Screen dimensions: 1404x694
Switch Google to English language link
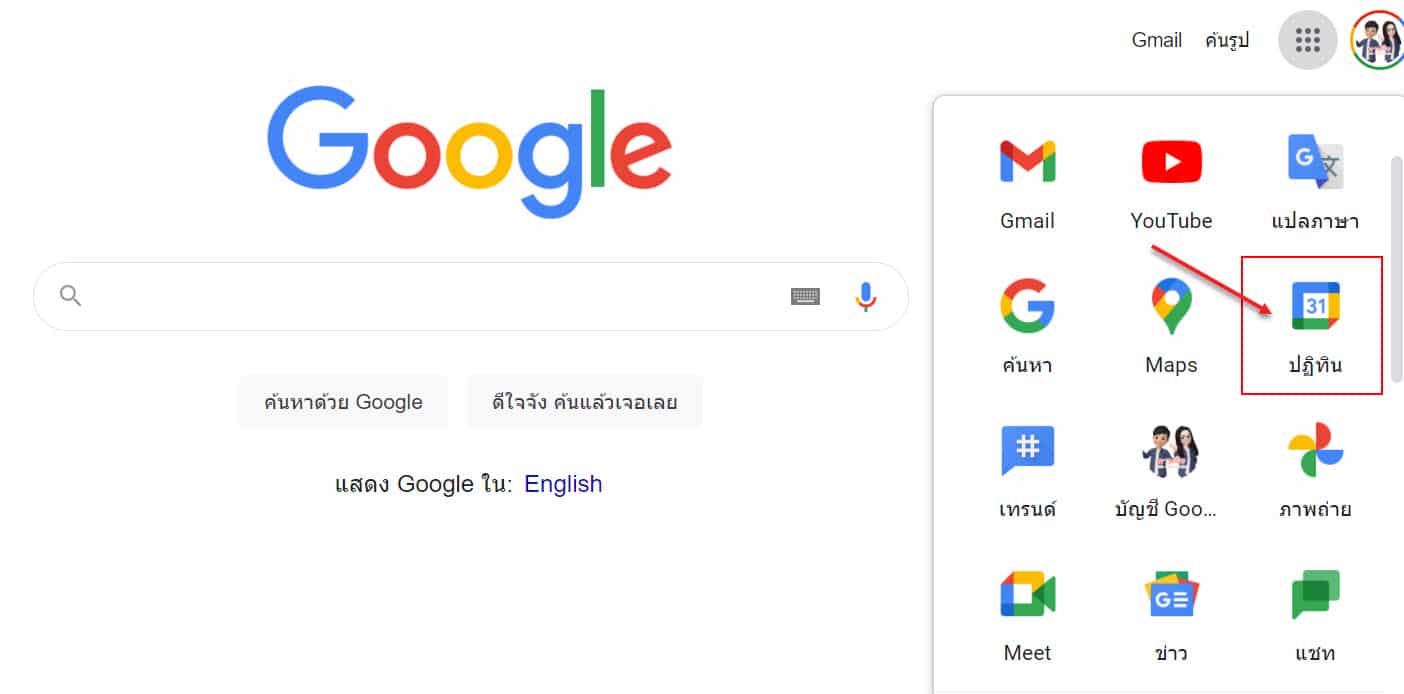click(x=563, y=484)
